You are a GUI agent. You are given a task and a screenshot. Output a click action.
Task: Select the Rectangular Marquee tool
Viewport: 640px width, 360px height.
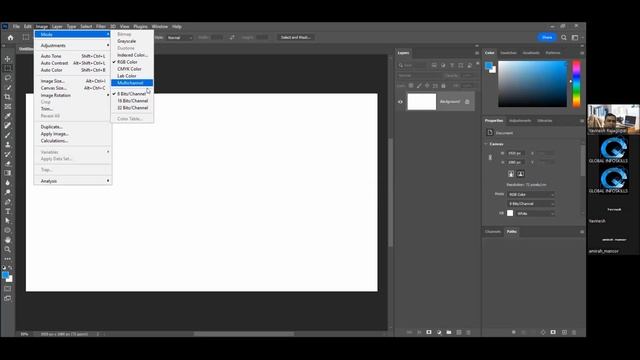pos(8,68)
